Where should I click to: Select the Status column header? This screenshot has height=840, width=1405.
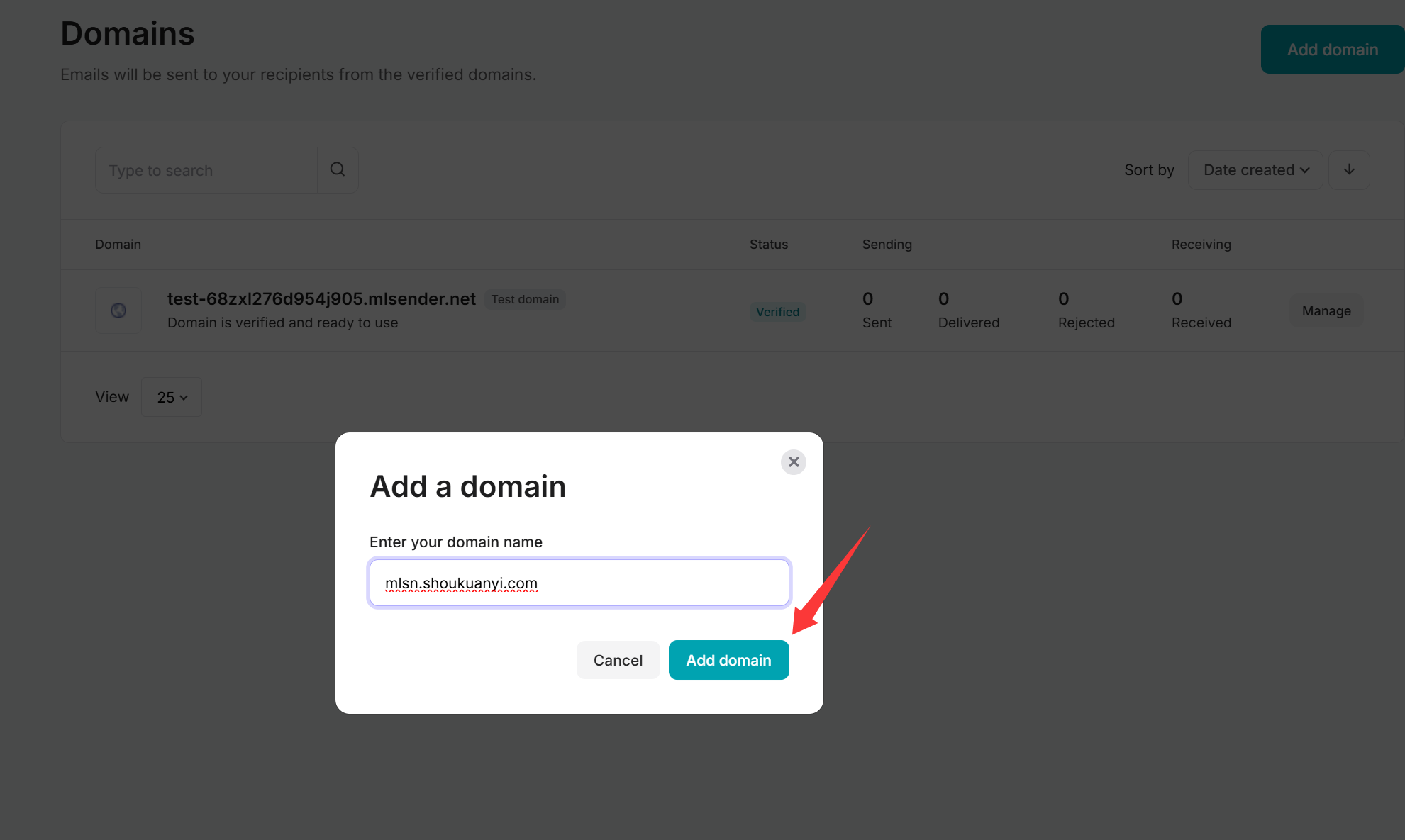769,245
